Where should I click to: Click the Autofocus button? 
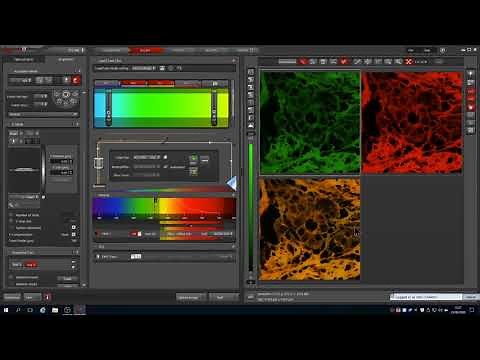tap(12, 297)
